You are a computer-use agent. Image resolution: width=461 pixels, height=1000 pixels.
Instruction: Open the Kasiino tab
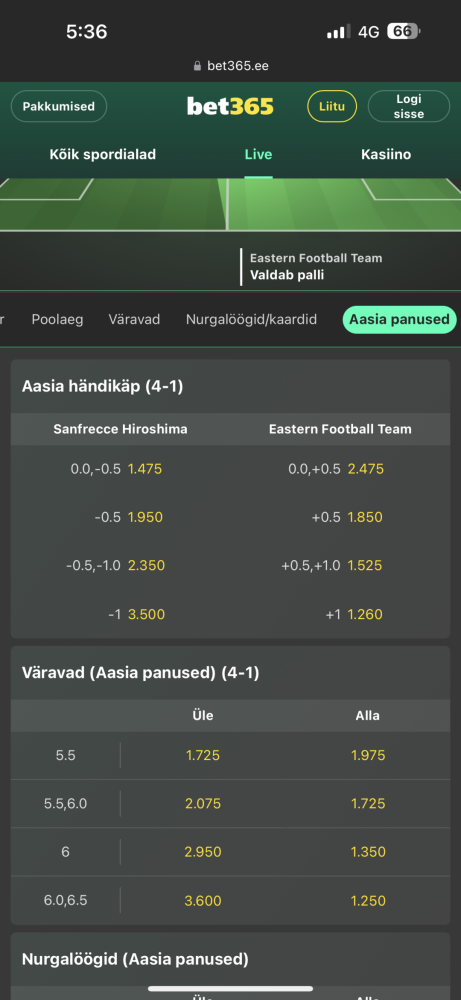386,154
